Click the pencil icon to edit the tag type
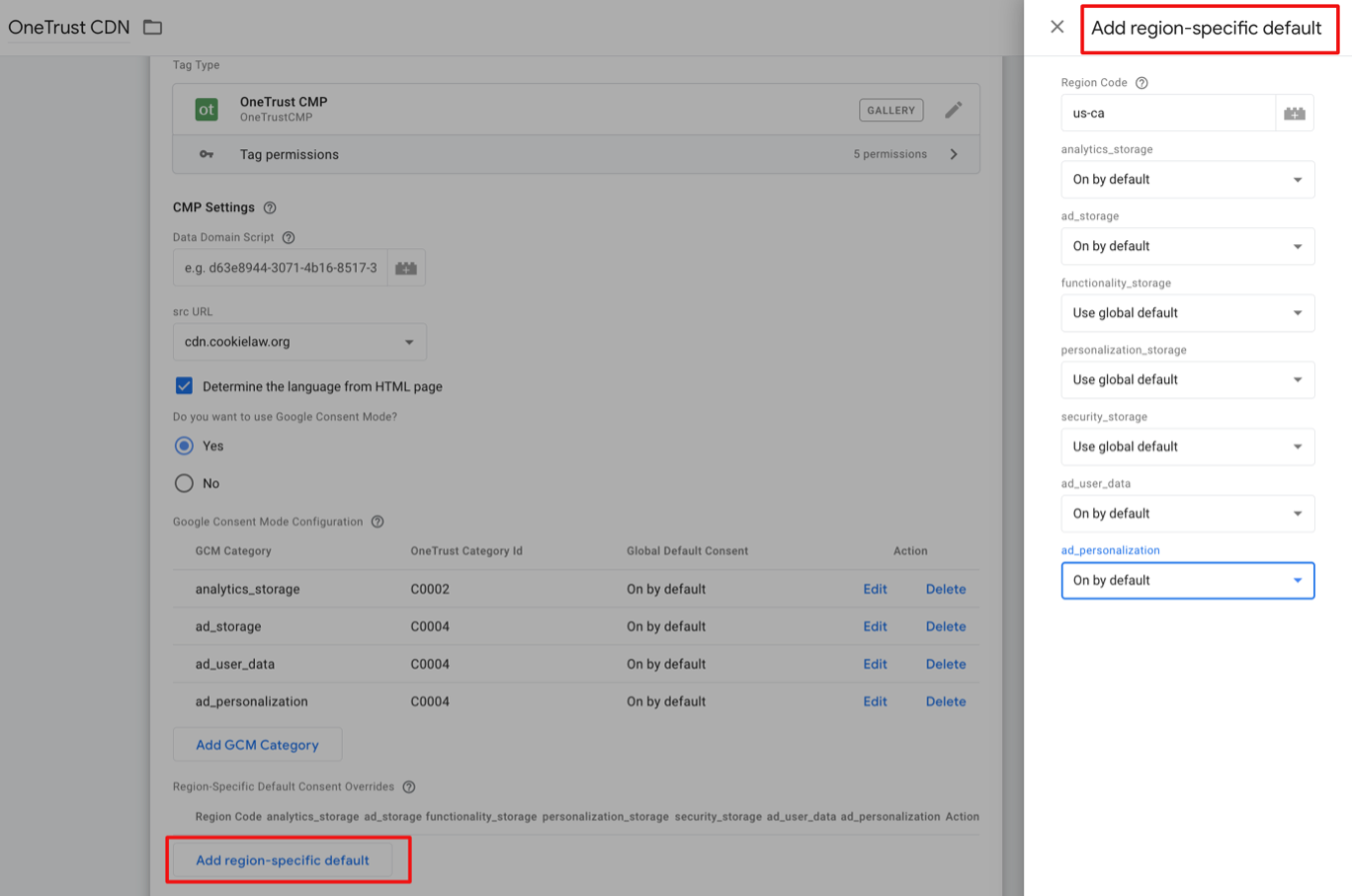 tap(953, 109)
